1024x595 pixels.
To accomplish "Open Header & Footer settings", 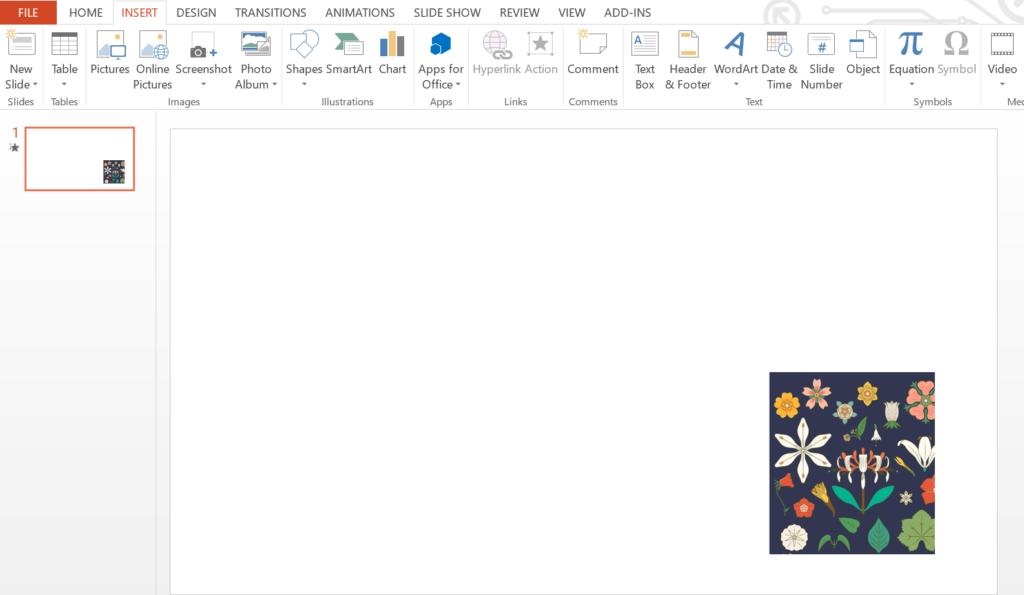I will click(x=687, y=55).
